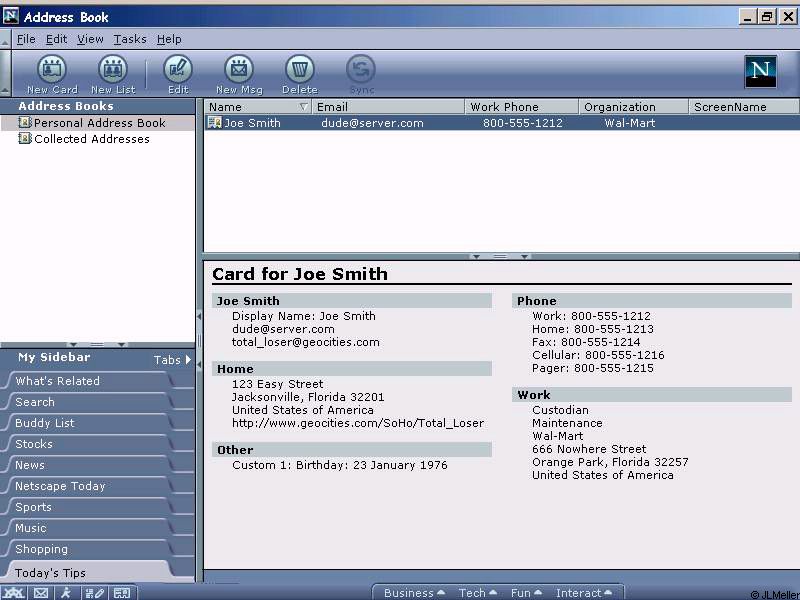
Task: Open the geocities.com/SoHo/Total_Loser web page link
Action: (x=358, y=423)
